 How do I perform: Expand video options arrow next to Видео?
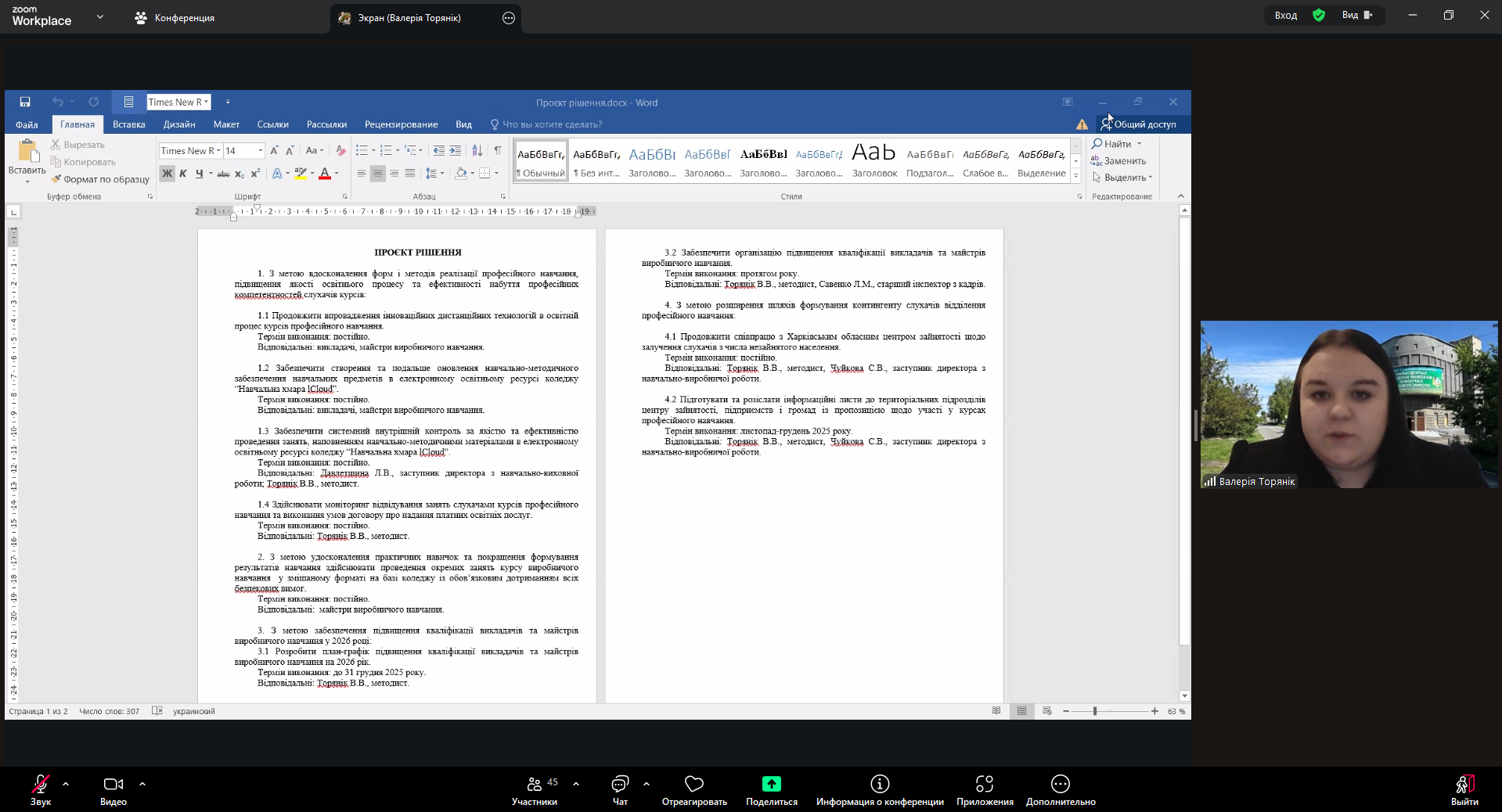coord(142,783)
